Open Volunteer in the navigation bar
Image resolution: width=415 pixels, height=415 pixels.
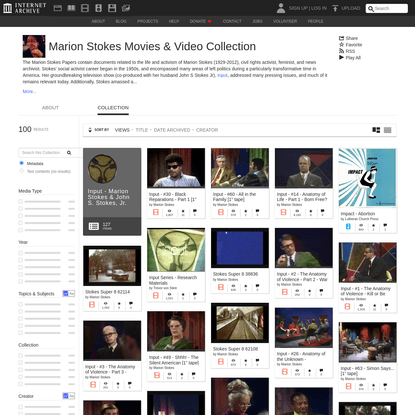point(285,21)
